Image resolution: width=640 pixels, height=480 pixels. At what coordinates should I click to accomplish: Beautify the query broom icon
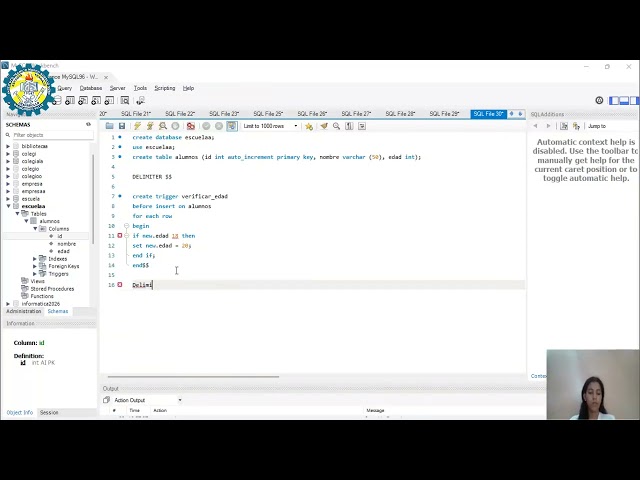point(324,126)
